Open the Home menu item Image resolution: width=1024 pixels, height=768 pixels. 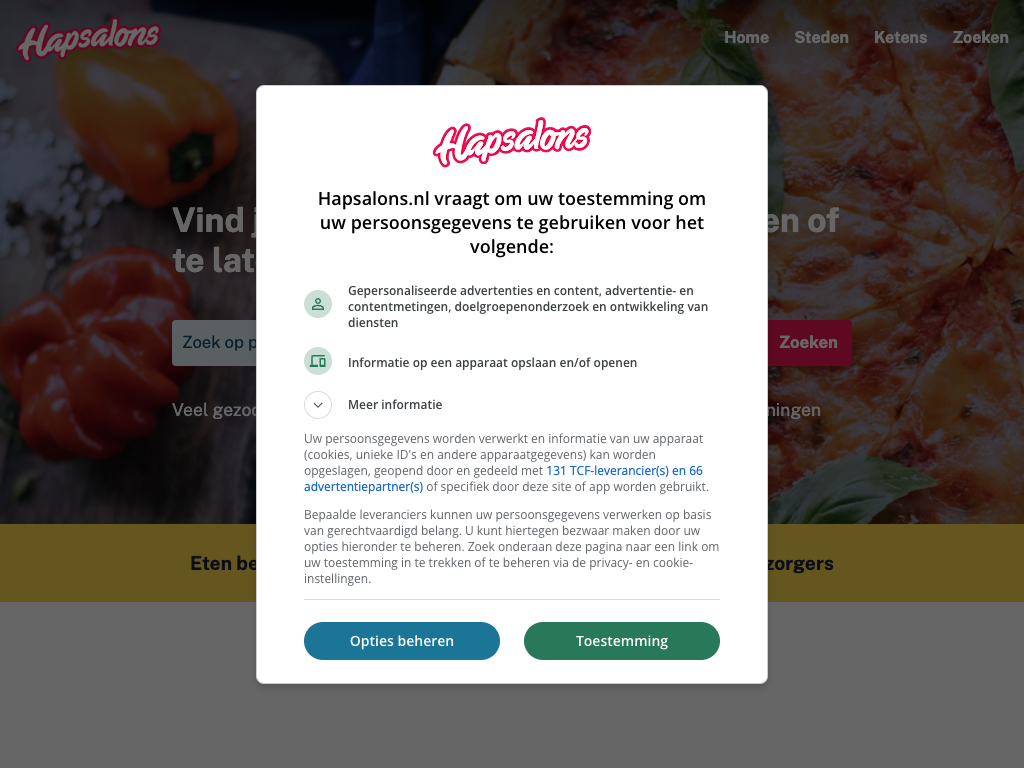tap(746, 38)
